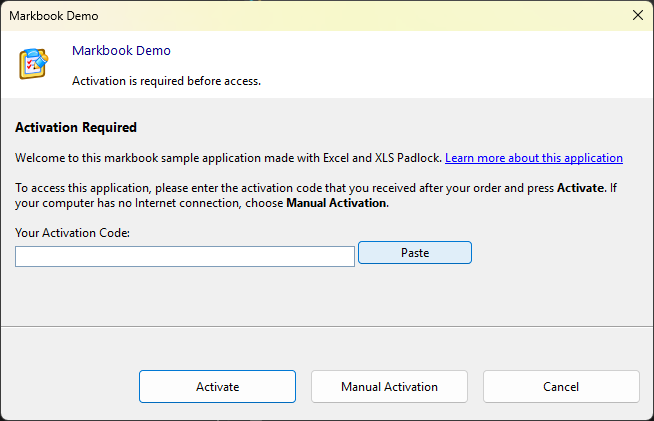Click the Markbook Demo title bar text
This screenshot has height=421, width=654.
(x=54, y=16)
